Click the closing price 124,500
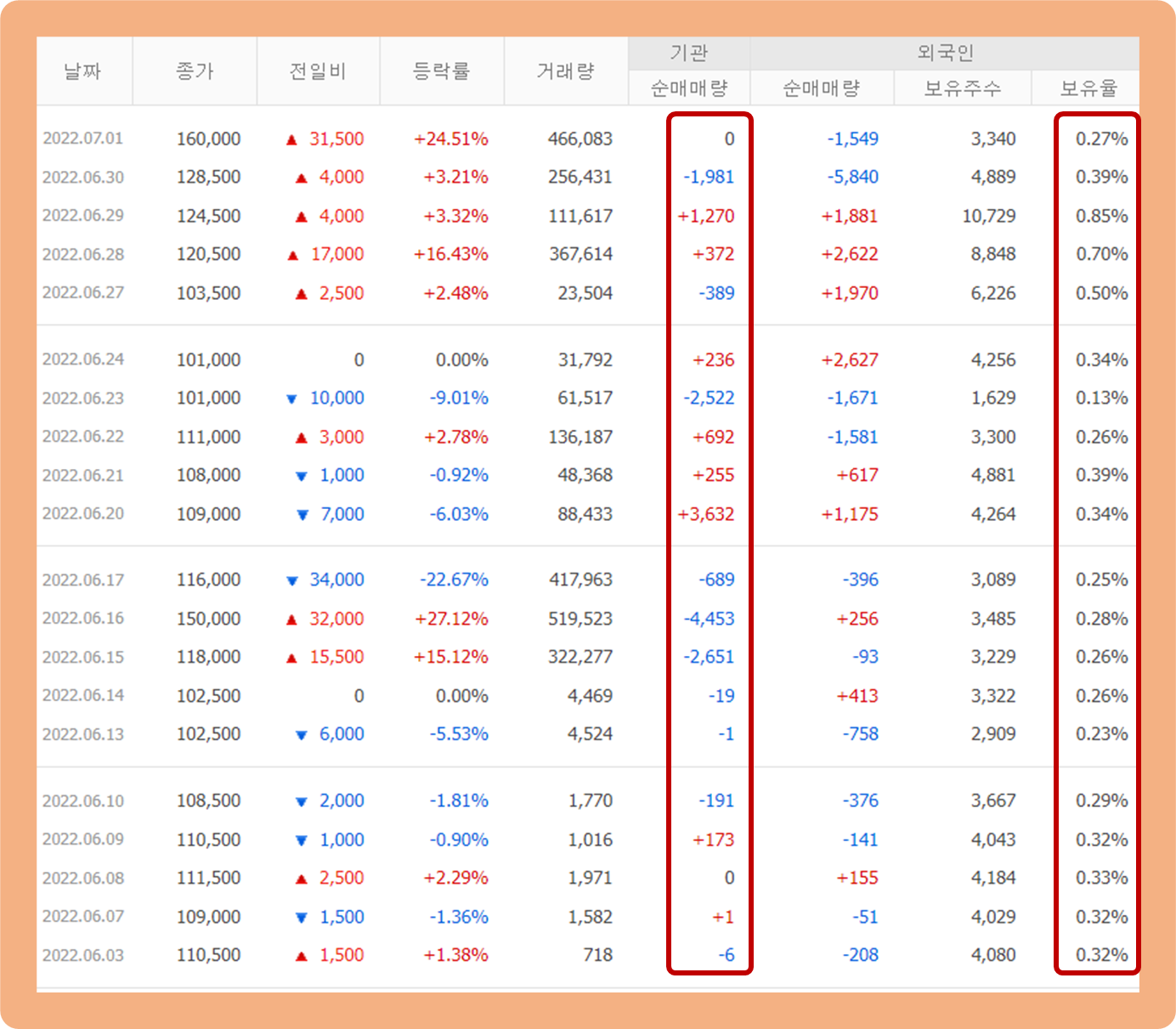 point(208,216)
